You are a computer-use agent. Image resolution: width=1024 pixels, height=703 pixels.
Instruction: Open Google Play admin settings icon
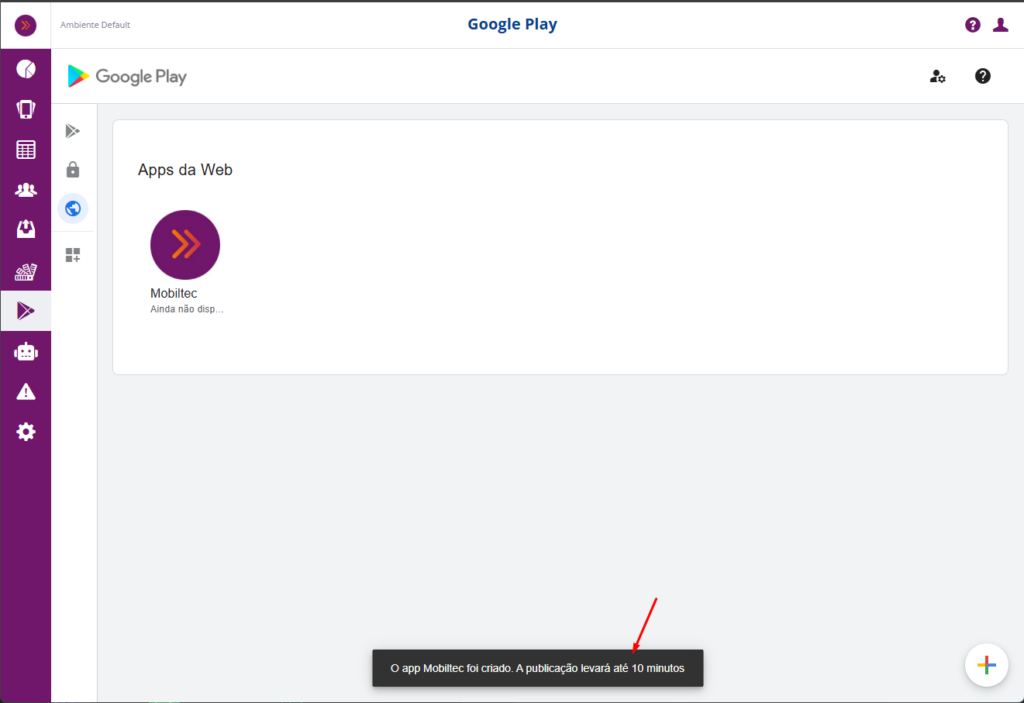click(x=937, y=76)
